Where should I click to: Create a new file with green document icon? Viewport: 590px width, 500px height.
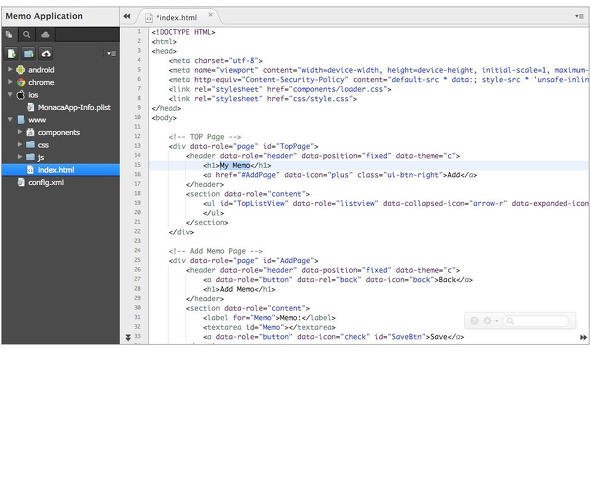[12, 54]
